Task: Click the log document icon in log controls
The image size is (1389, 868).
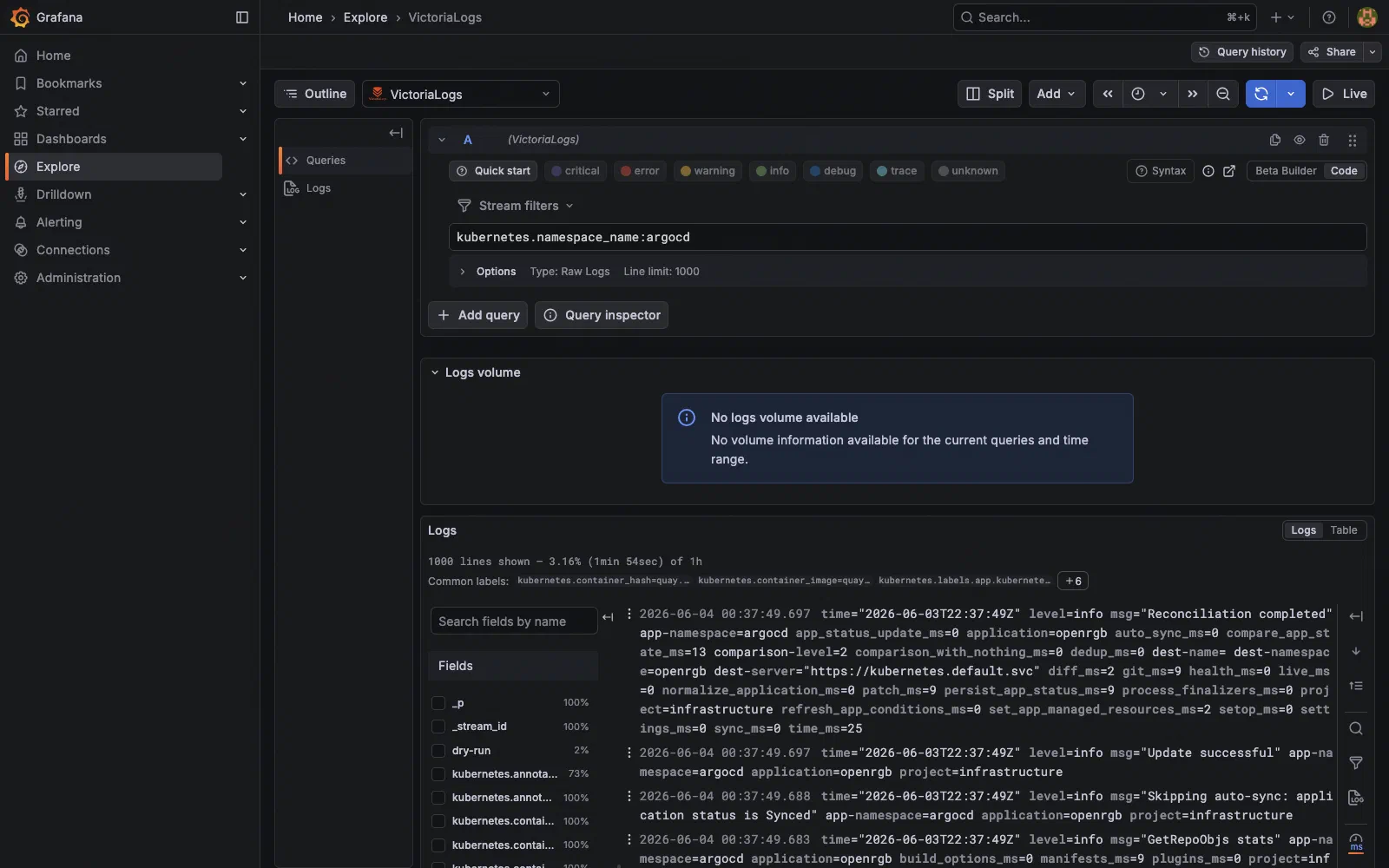Action: [x=1356, y=798]
